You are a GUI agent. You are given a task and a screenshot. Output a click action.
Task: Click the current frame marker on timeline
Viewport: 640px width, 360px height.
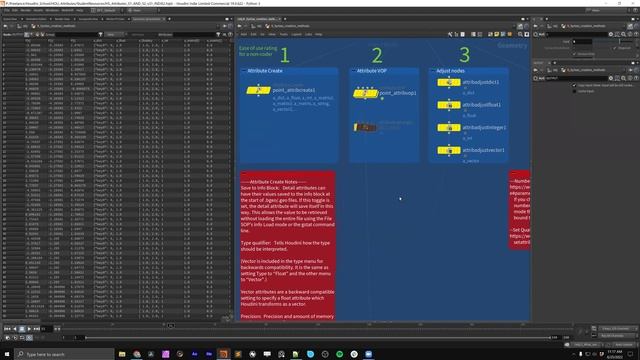[171, 325]
